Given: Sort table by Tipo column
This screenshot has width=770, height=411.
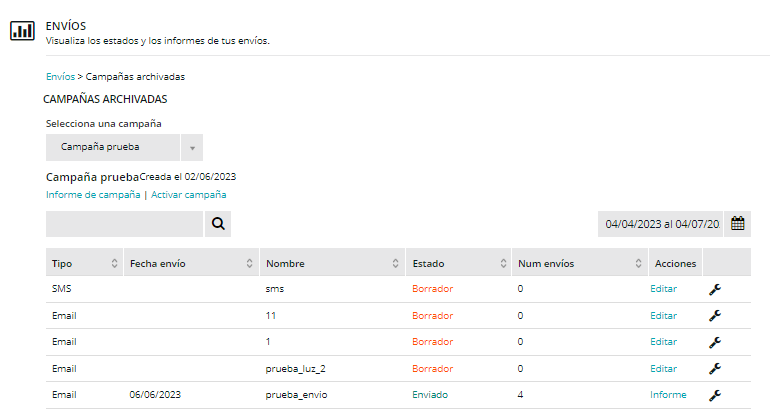Looking at the screenshot, I should pos(114,264).
